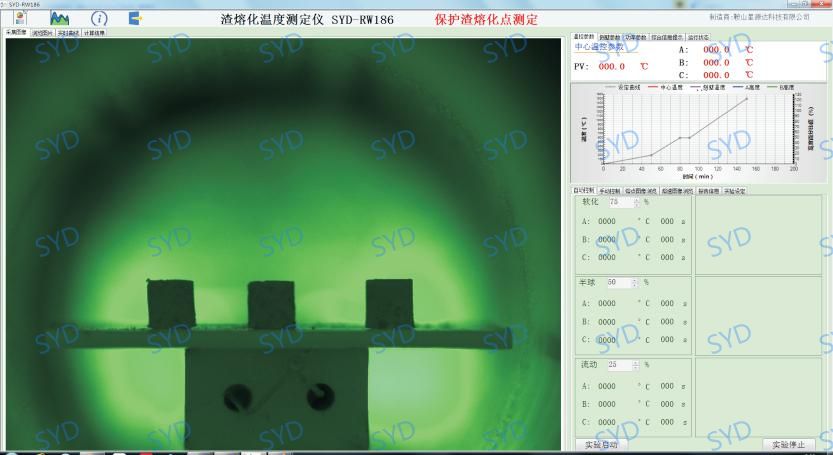Select the 熔渣图像浏览 tab
Image resolution: width=833 pixels, height=455 pixels.
click(677, 191)
